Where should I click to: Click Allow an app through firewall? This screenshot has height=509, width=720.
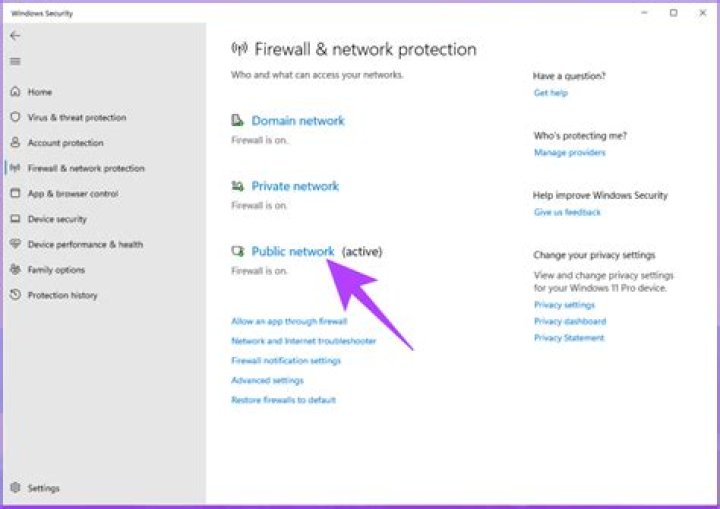pyautogui.click(x=289, y=322)
